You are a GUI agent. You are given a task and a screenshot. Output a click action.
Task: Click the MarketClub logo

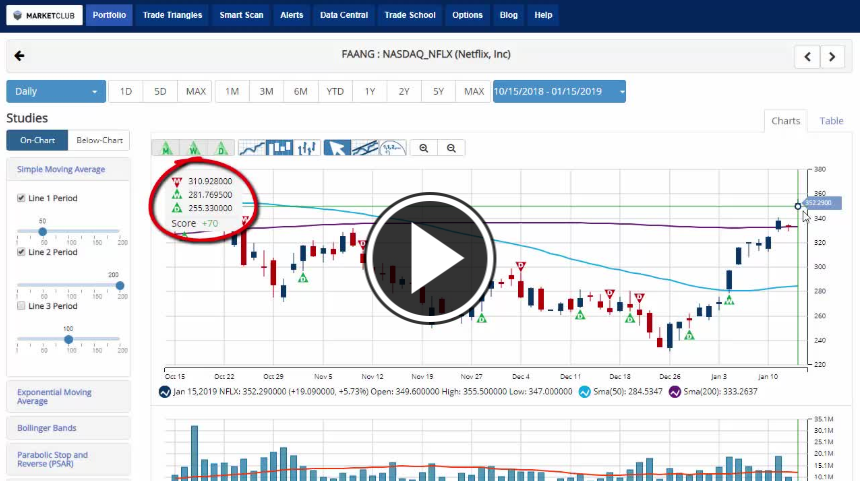44,15
